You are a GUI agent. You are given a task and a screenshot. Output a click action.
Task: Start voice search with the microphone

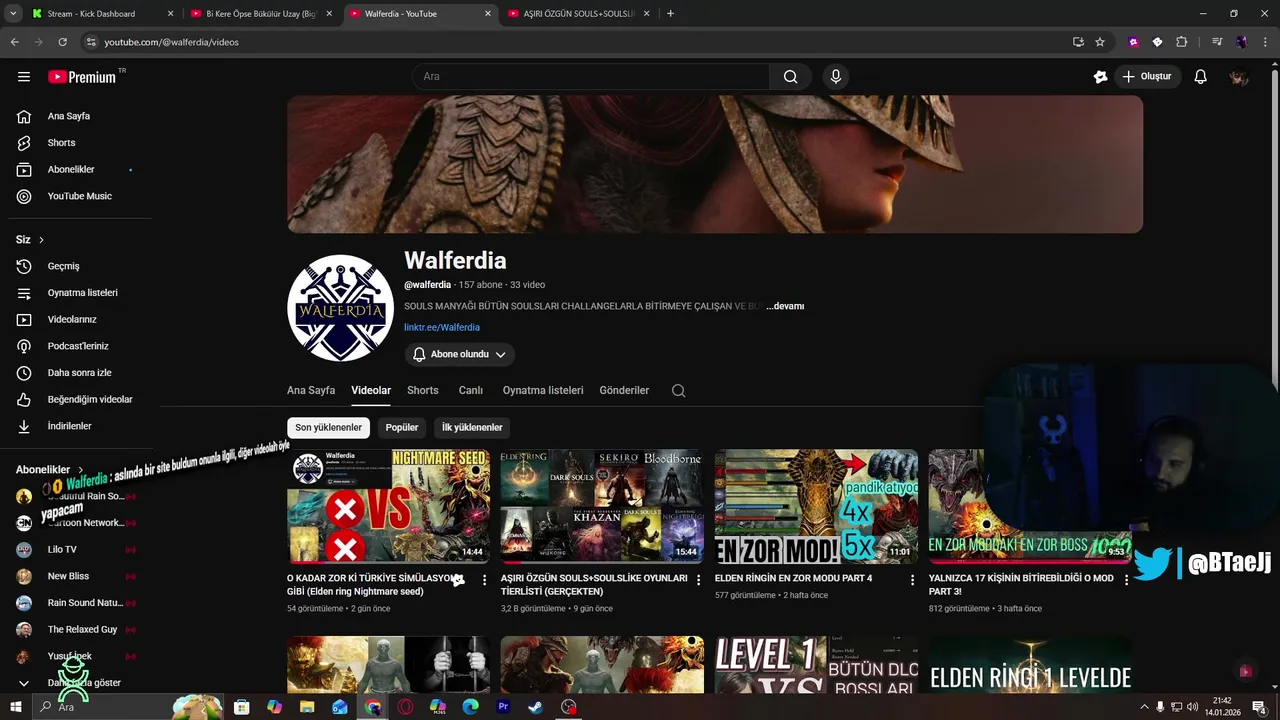836,77
